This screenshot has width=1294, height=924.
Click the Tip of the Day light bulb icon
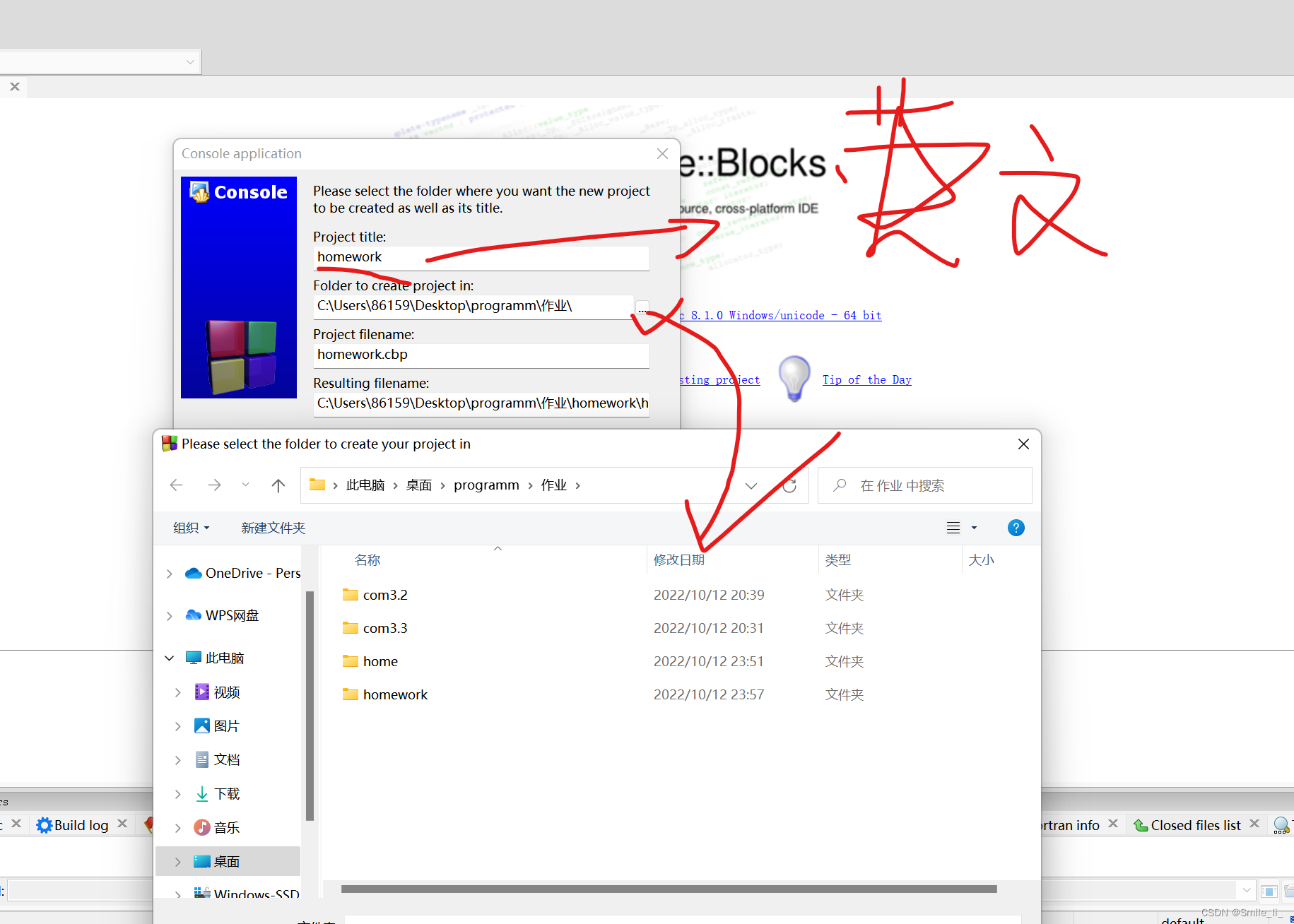tap(793, 379)
